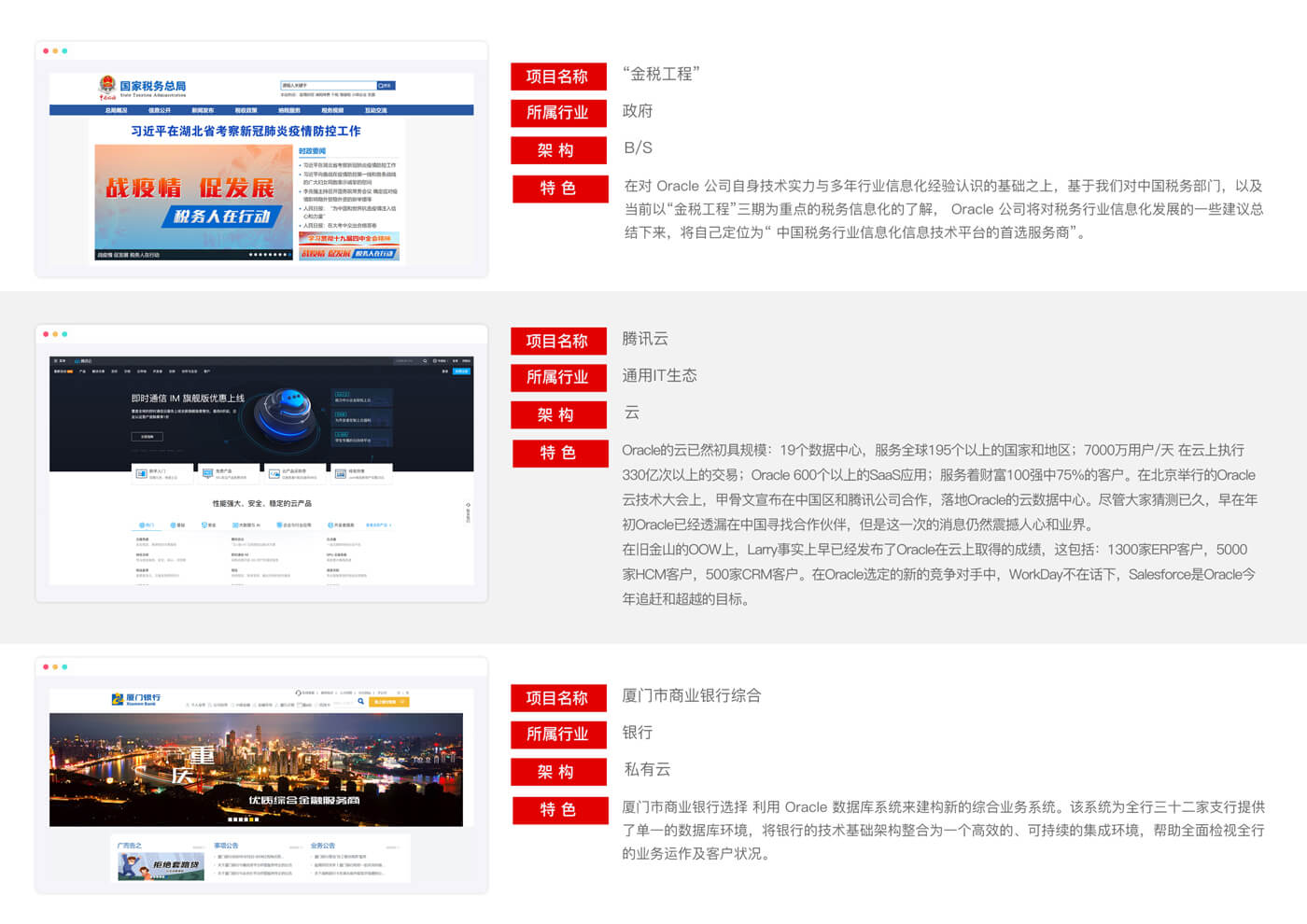Screen dimensions: 1307x924
Task: Click the 广而告之 section heading
Action: [x=130, y=846]
